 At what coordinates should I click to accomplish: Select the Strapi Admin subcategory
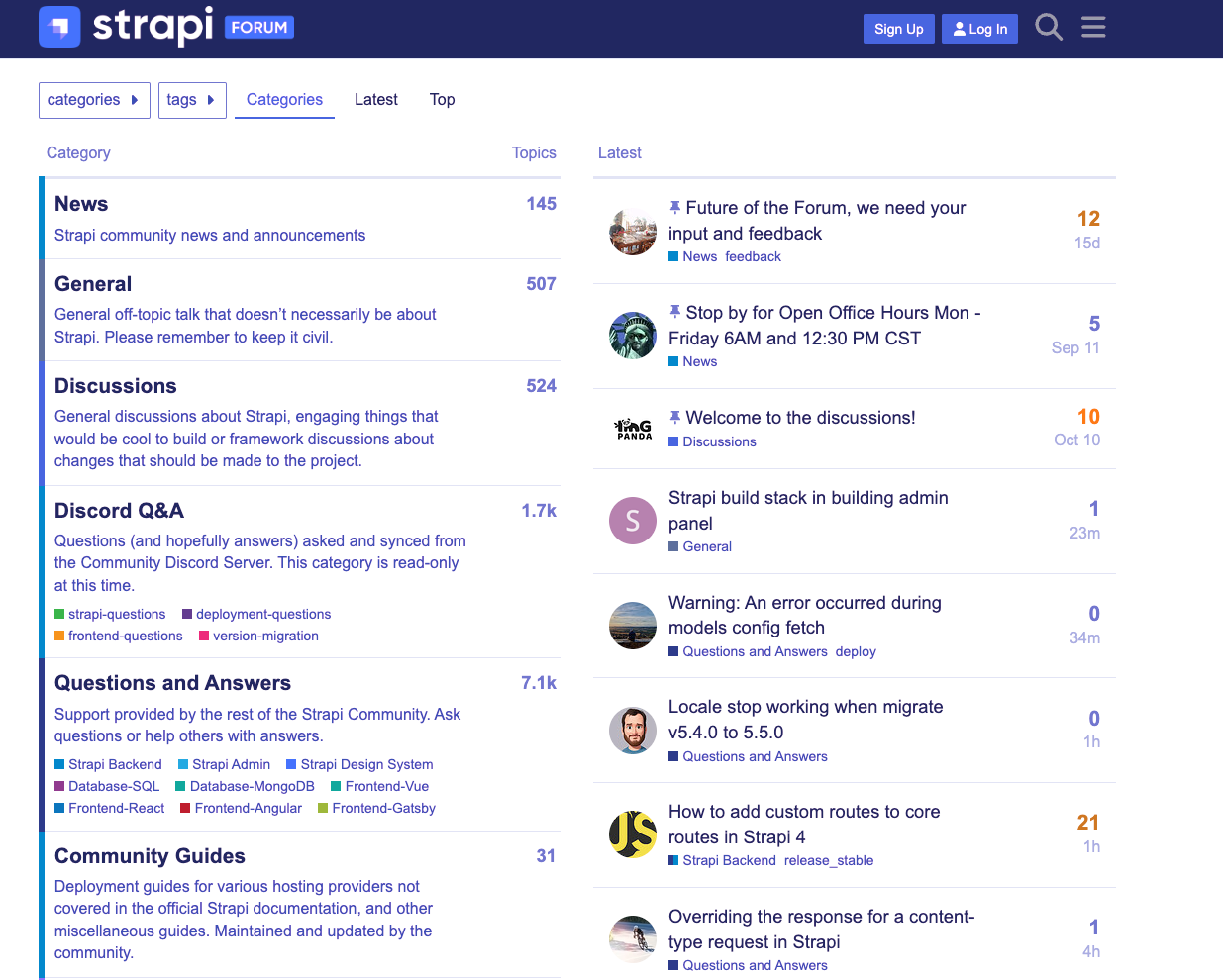pyautogui.click(x=224, y=764)
